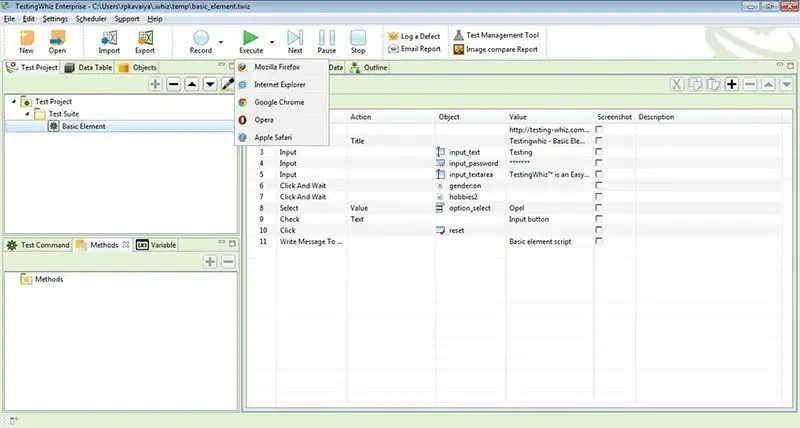This screenshot has width=800, height=428.
Task: Add item with Test Project plus icon
Action: tap(155, 84)
